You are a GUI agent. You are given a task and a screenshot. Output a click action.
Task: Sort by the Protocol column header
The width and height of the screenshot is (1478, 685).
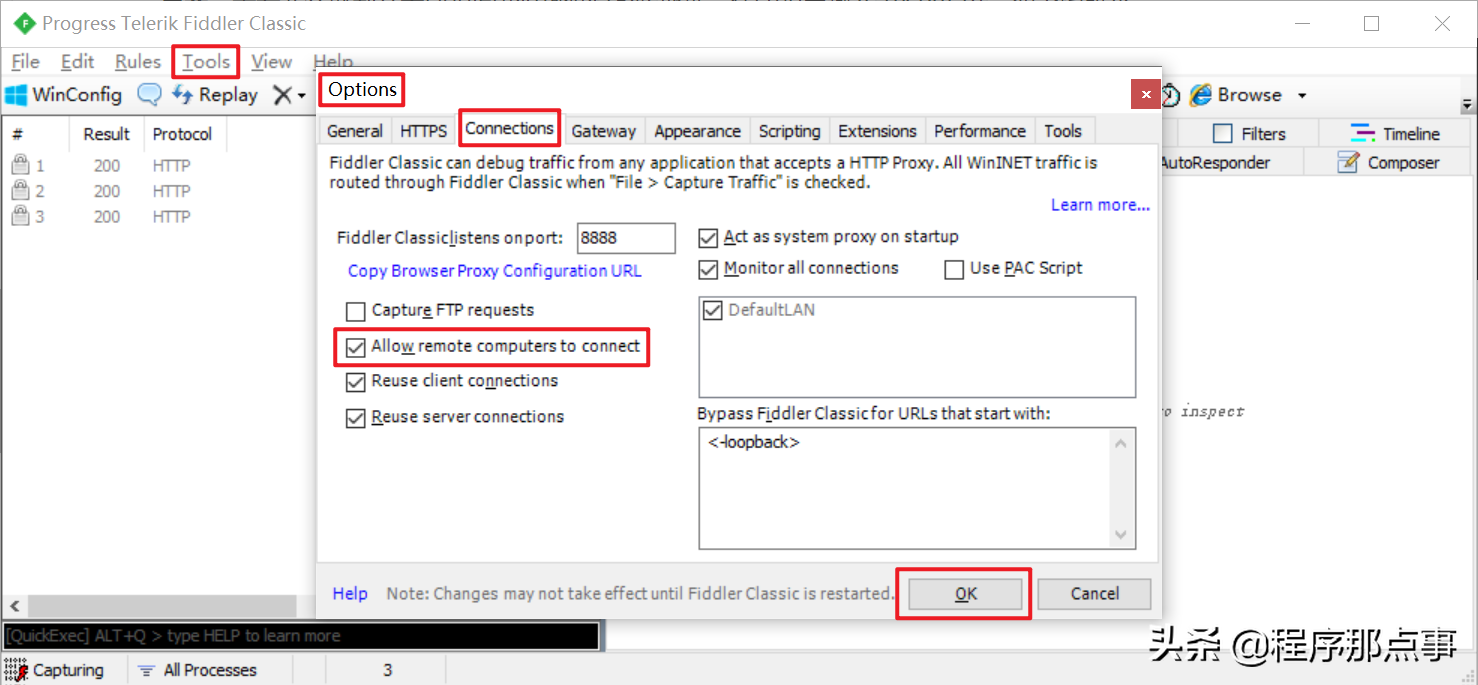[x=183, y=134]
